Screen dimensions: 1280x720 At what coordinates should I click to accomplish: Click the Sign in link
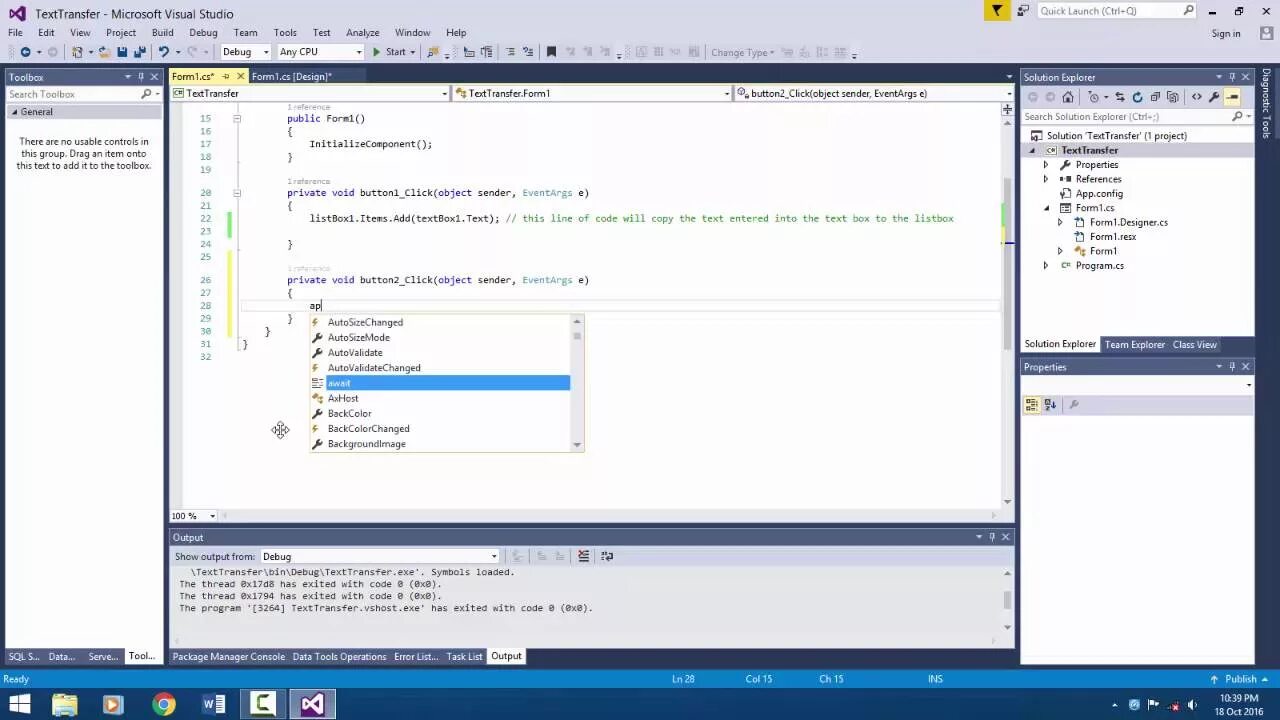click(1225, 33)
